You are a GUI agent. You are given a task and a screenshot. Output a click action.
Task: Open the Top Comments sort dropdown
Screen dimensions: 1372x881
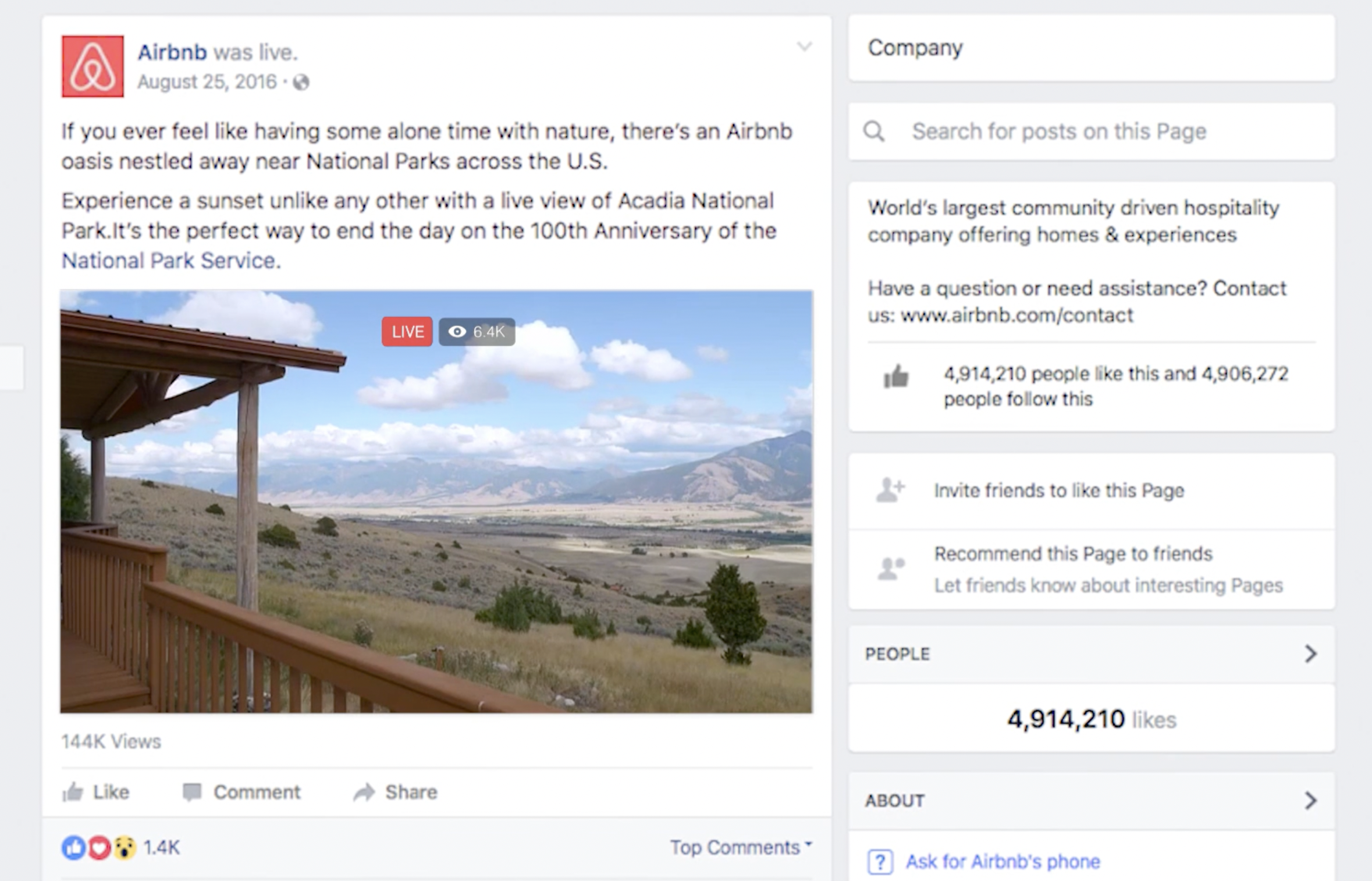(x=740, y=847)
